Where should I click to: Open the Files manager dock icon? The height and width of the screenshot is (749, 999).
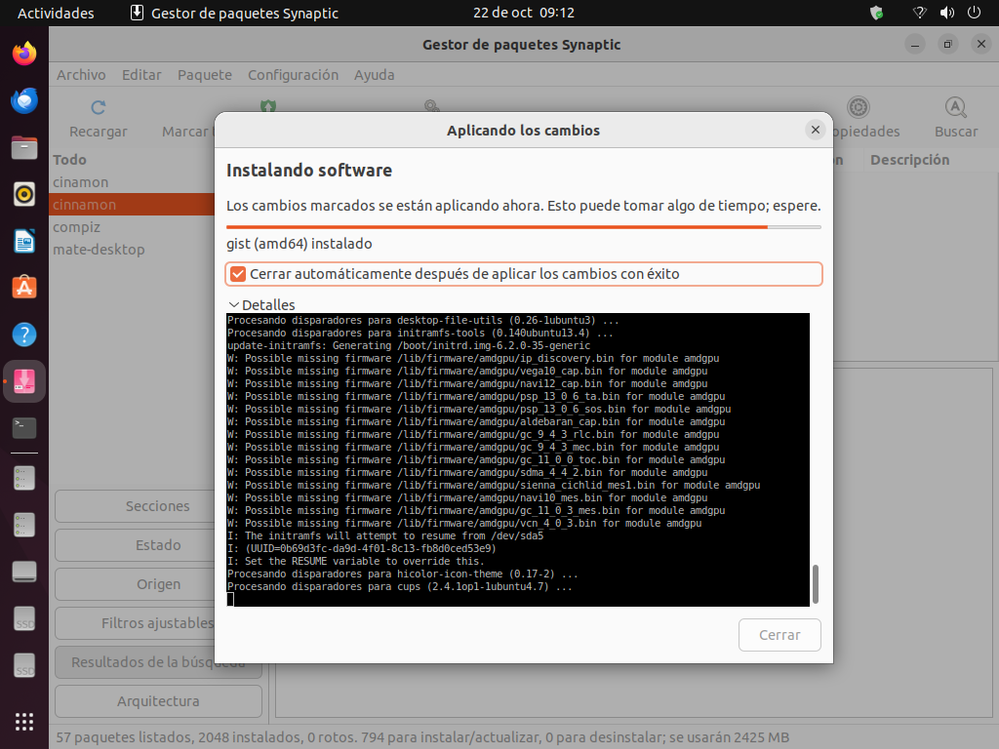24,148
